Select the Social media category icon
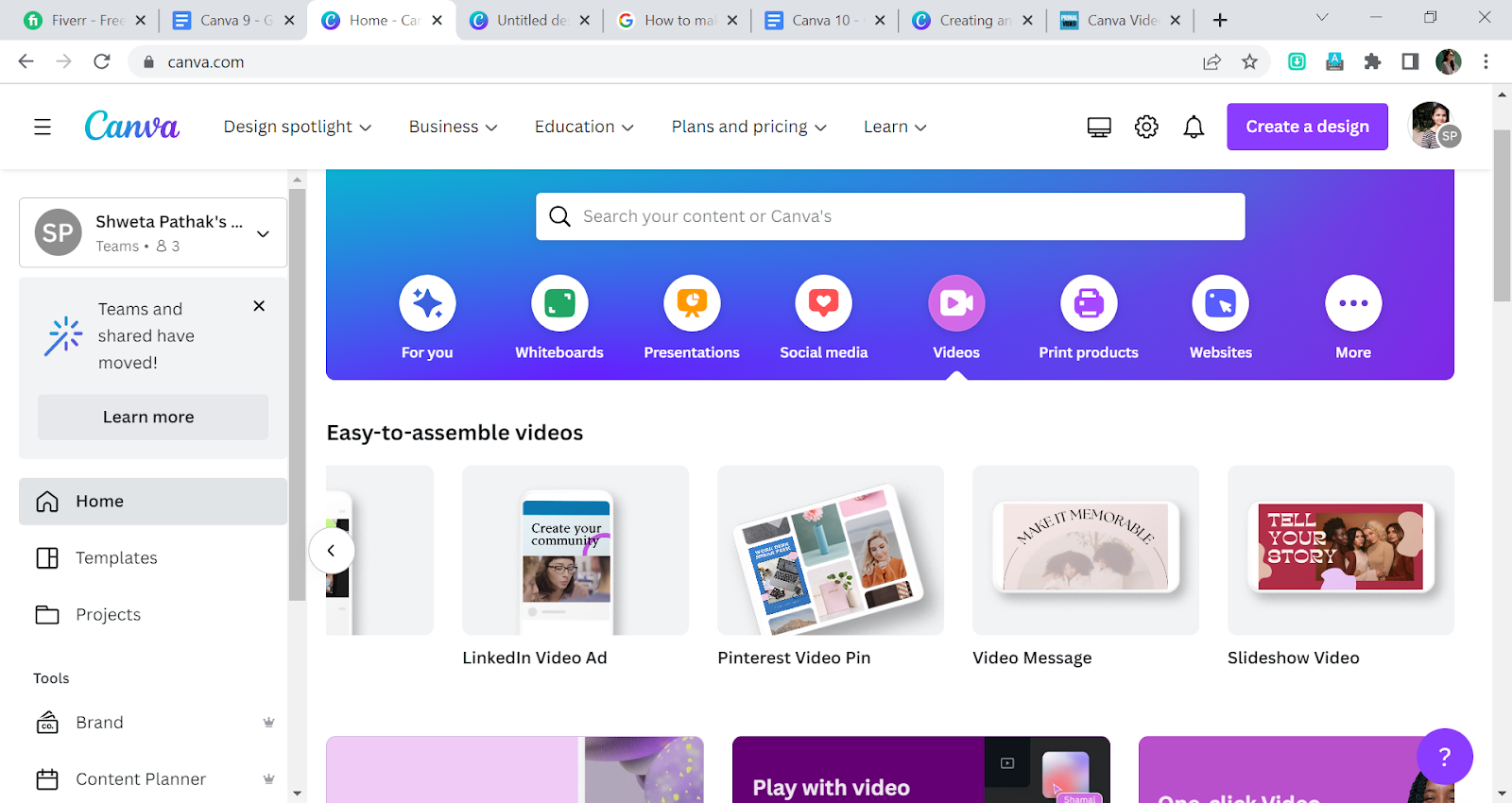 (824, 303)
